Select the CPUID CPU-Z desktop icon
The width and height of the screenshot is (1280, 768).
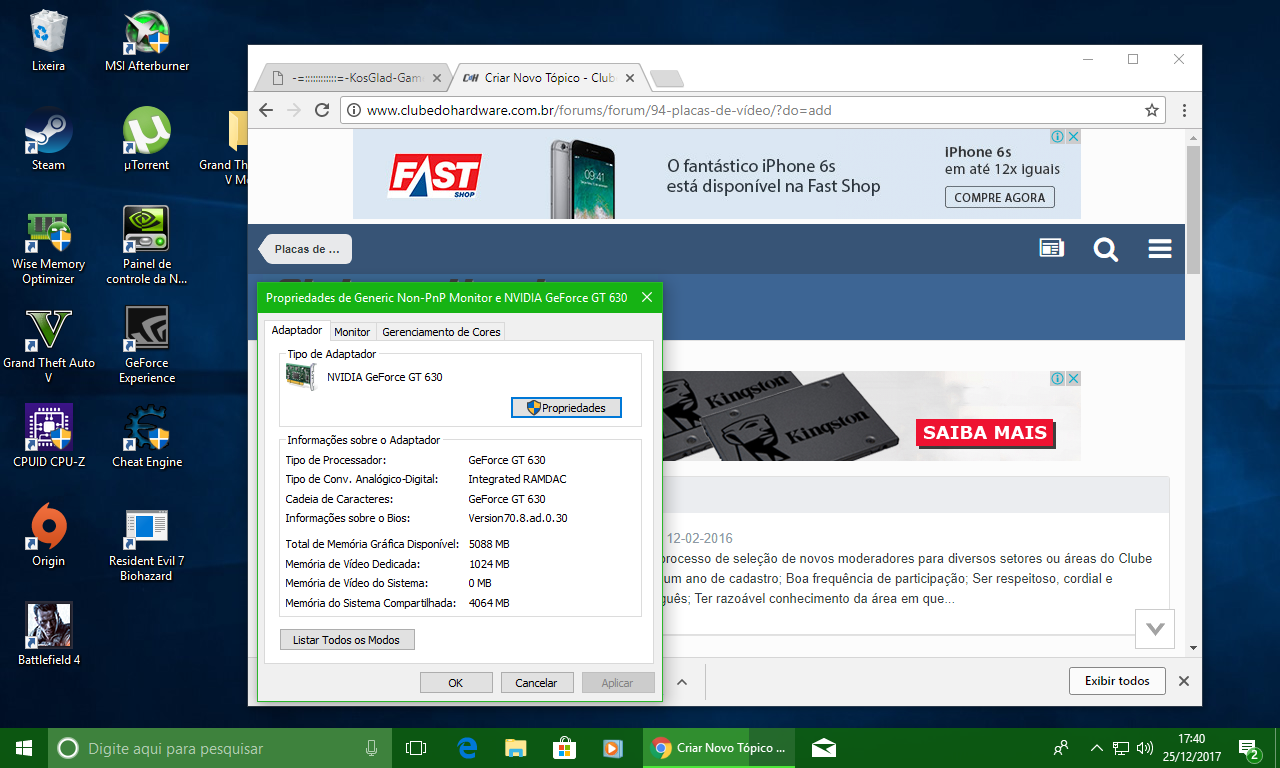click(x=48, y=436)
